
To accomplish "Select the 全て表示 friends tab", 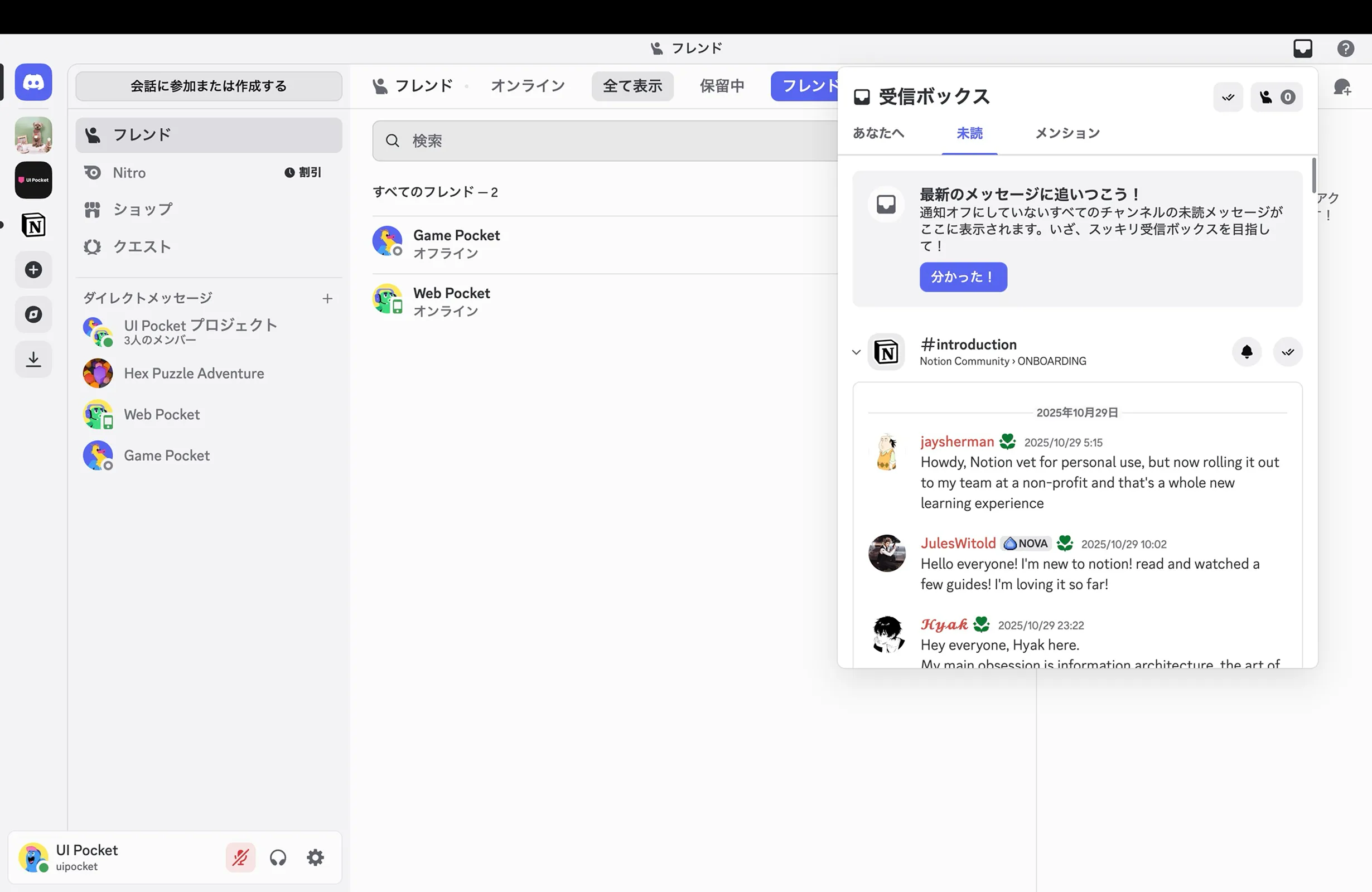I will [632, 86].
